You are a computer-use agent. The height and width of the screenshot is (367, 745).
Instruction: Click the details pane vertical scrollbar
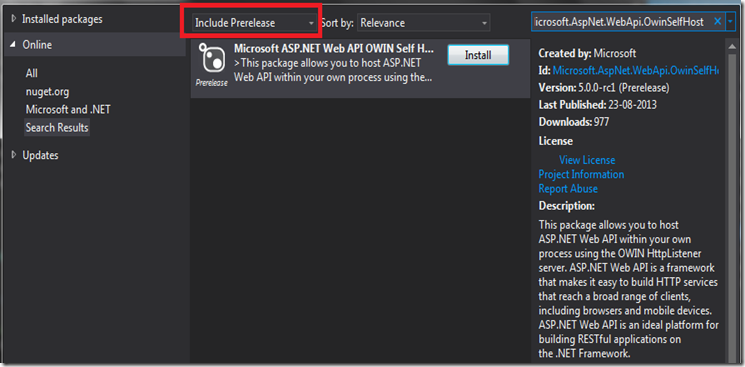click(x=732, y=200)
